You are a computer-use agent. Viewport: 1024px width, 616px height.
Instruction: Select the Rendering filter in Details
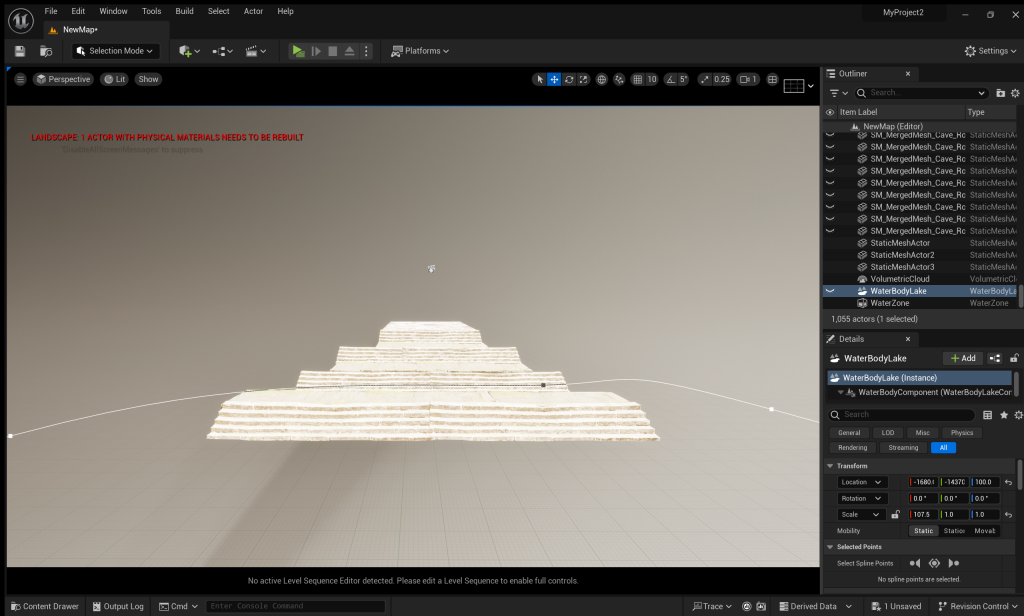pos(852,447)
